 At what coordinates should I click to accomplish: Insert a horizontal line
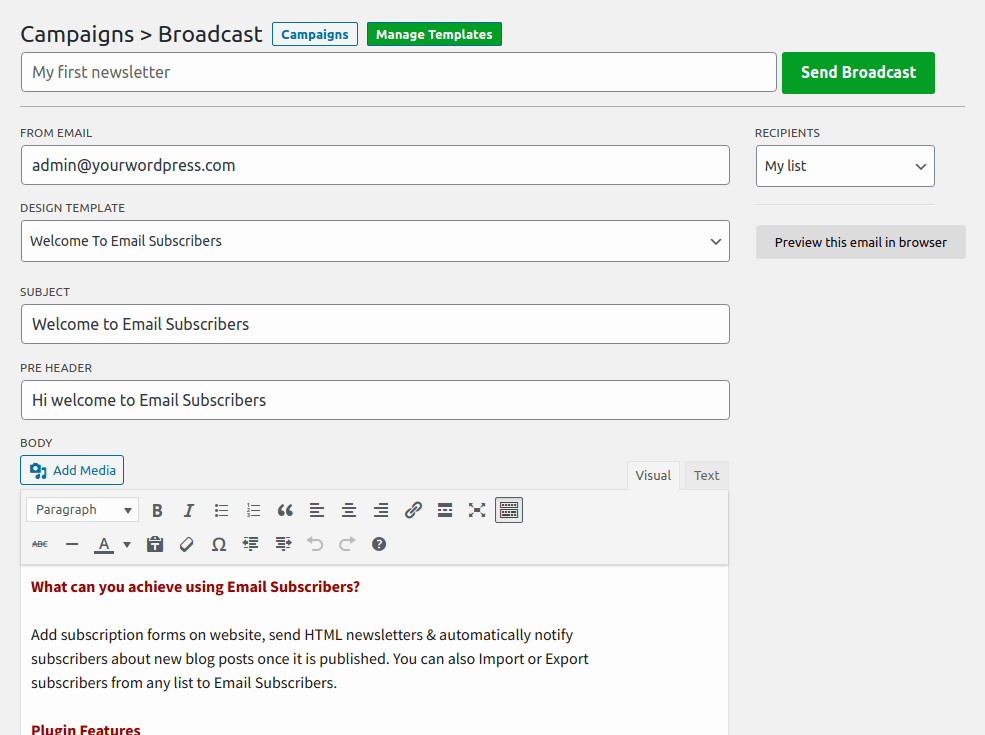click(x=72, y=544)
